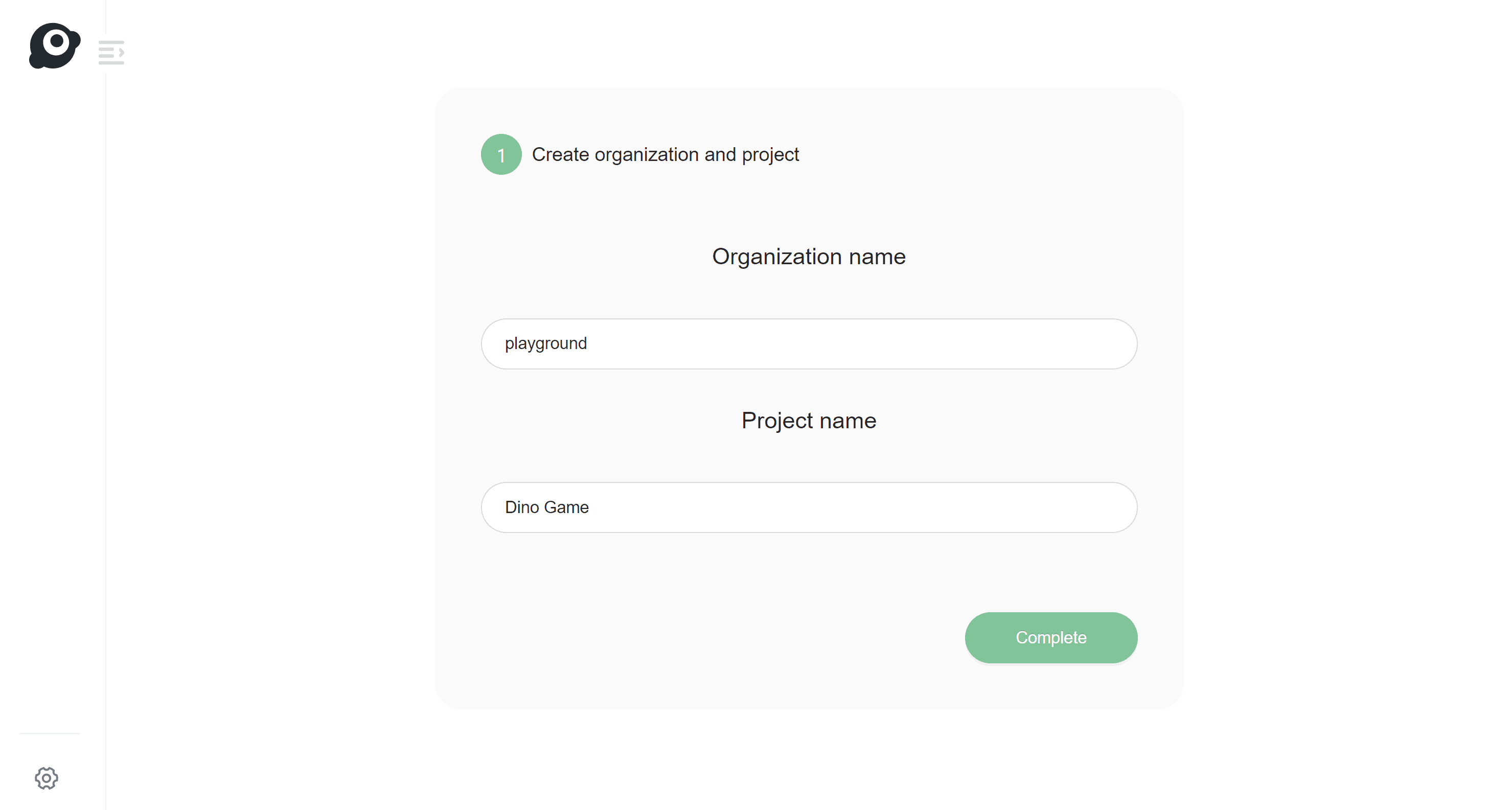
Task: Click the 'Organization name' label
Action: tap(808, 256)
